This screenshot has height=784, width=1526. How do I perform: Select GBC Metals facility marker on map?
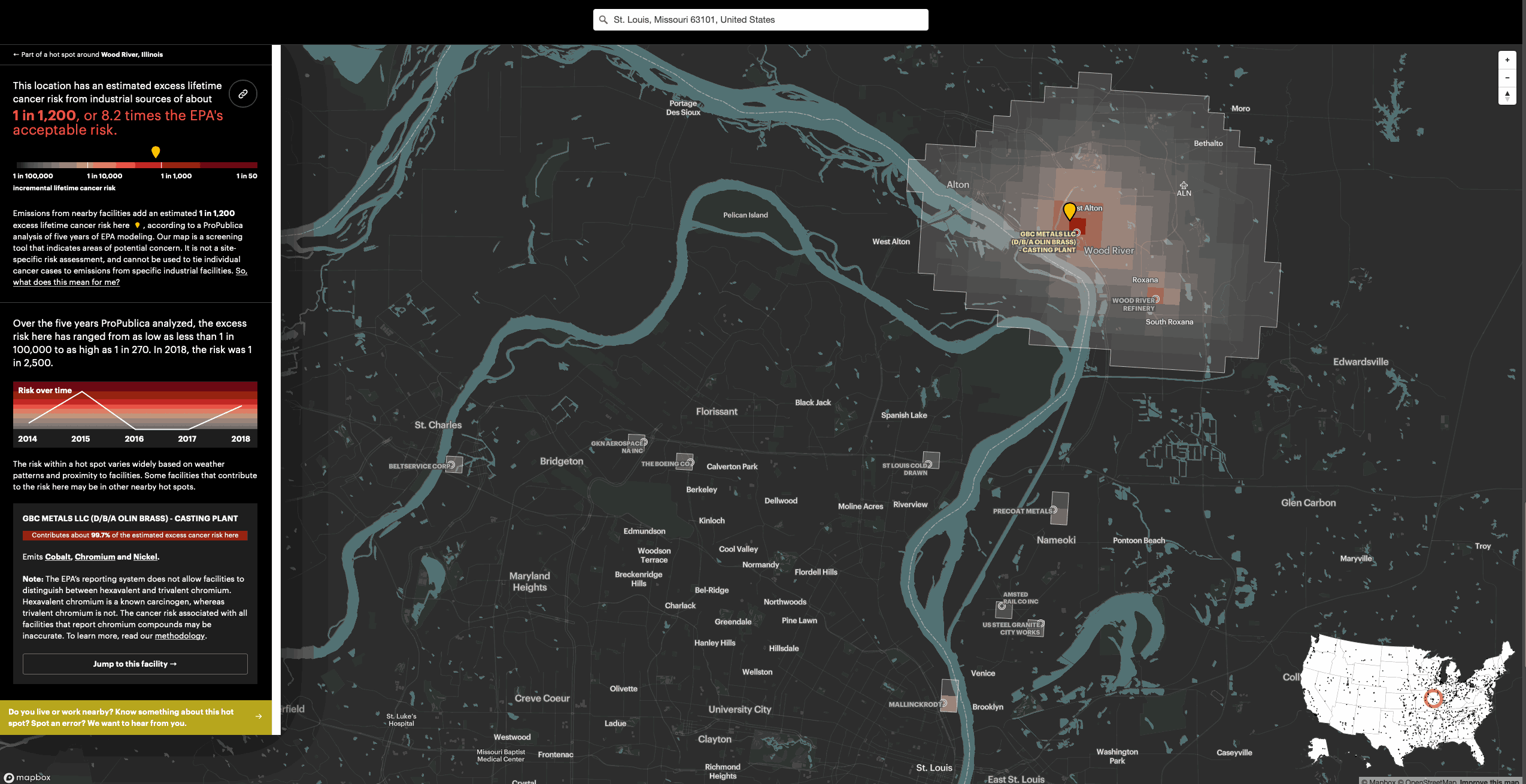[1076, 232]
